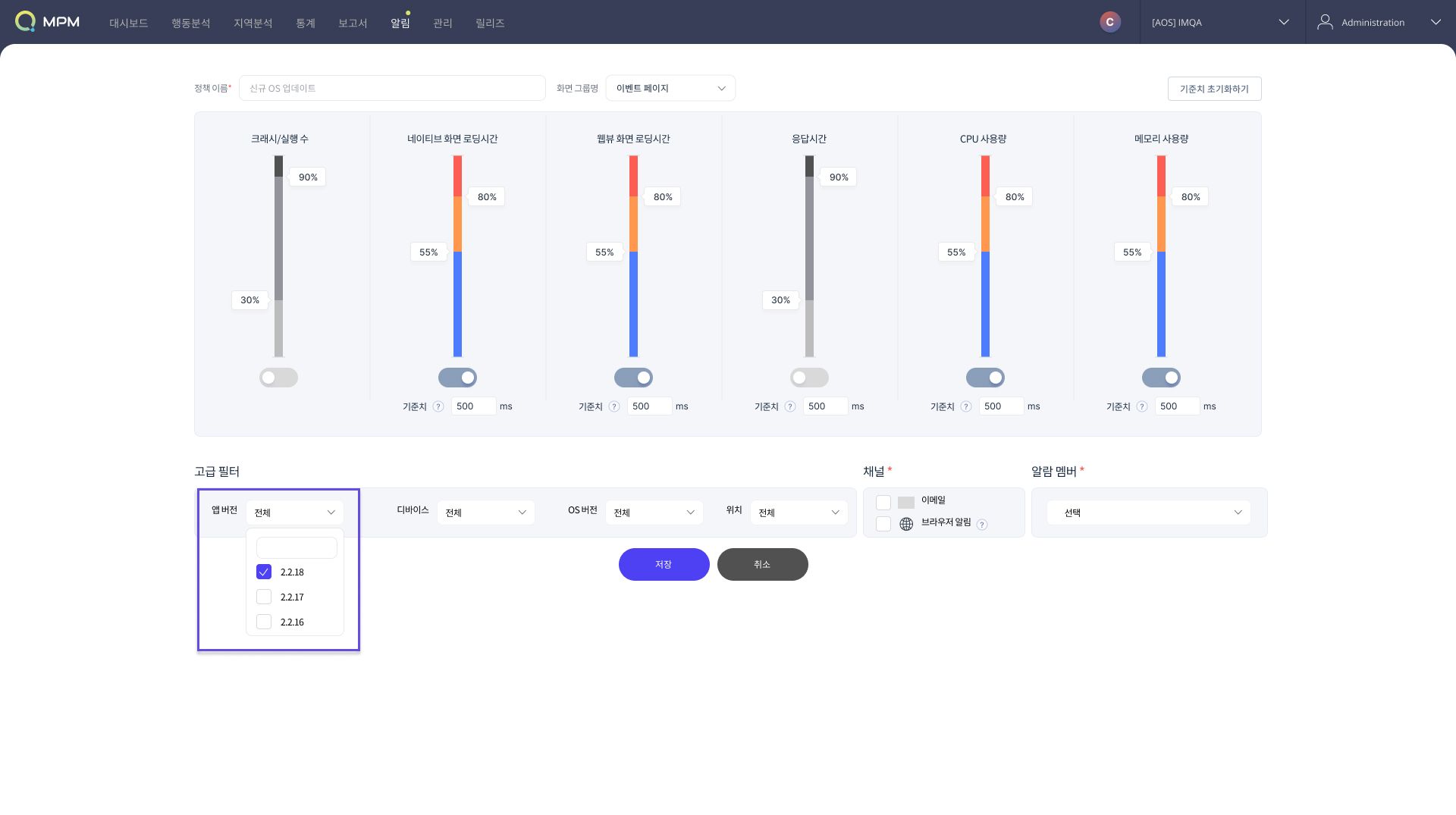Click crash/run count 90% slider handle
This screenshot has height=815, width=1456.
(x=307, y=177)
